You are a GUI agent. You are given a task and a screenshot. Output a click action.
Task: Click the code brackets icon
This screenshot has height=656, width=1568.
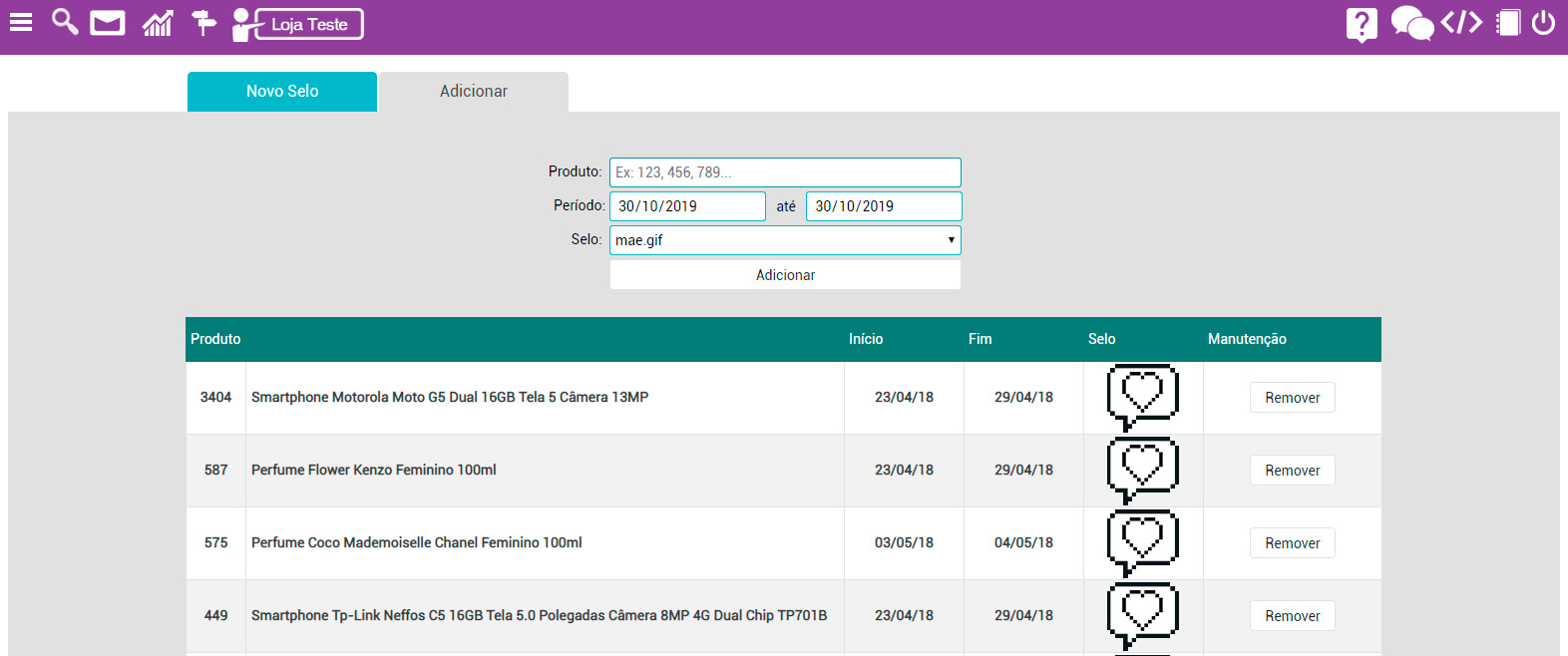click(x=1461, y=23)
